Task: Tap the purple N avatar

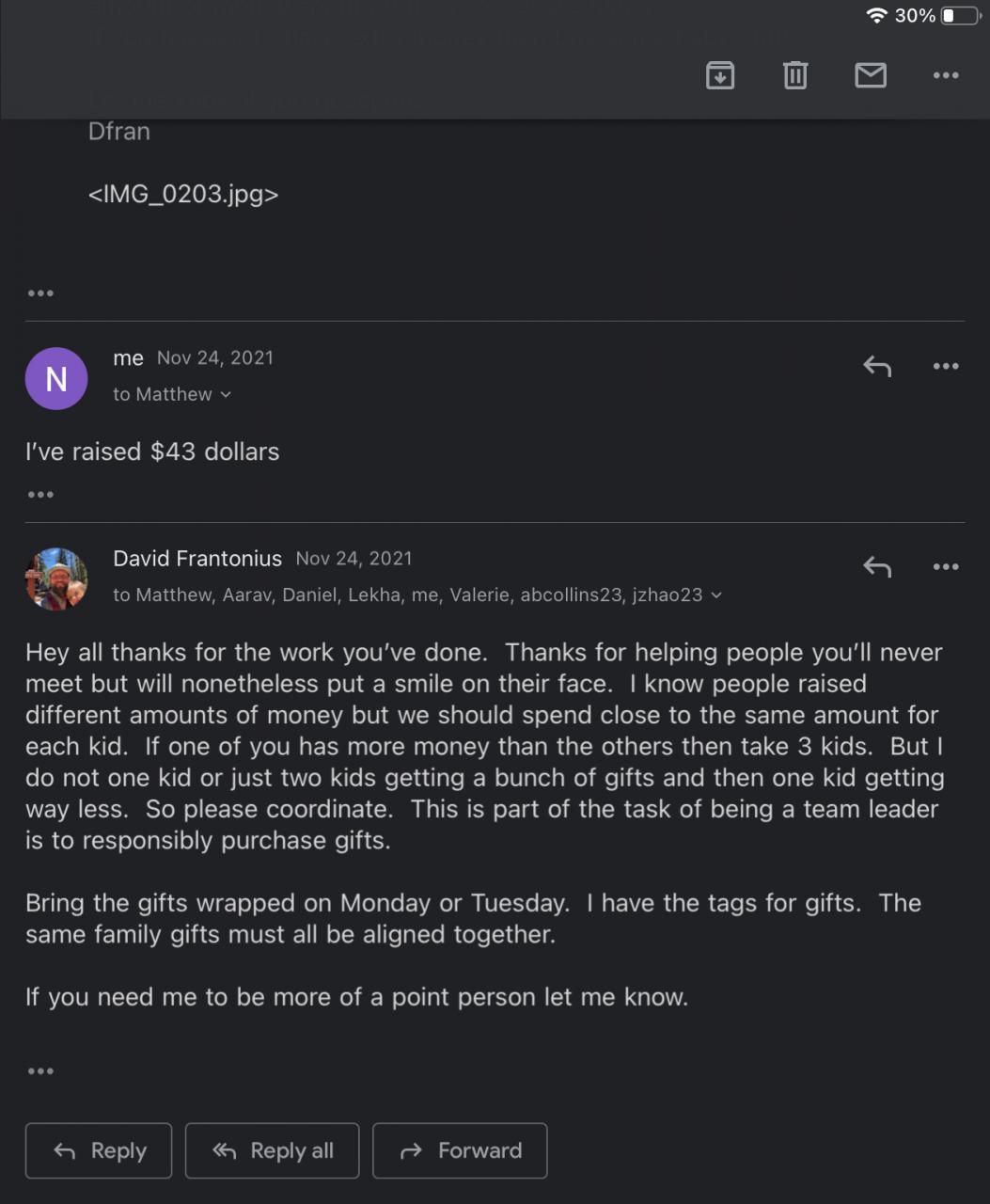Action: coord(56,378)
